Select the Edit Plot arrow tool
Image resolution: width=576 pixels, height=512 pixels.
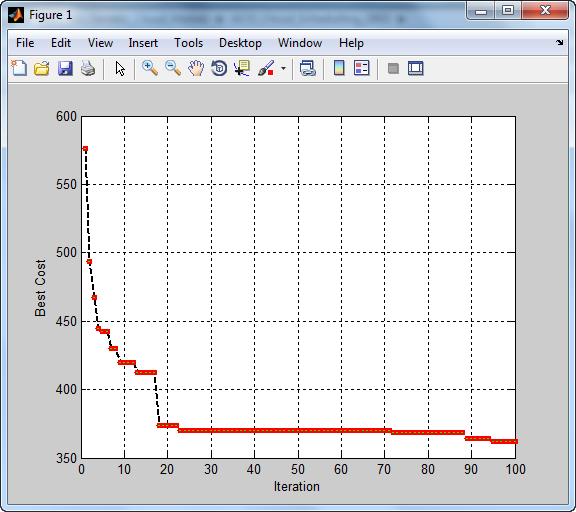pos(120,69)
